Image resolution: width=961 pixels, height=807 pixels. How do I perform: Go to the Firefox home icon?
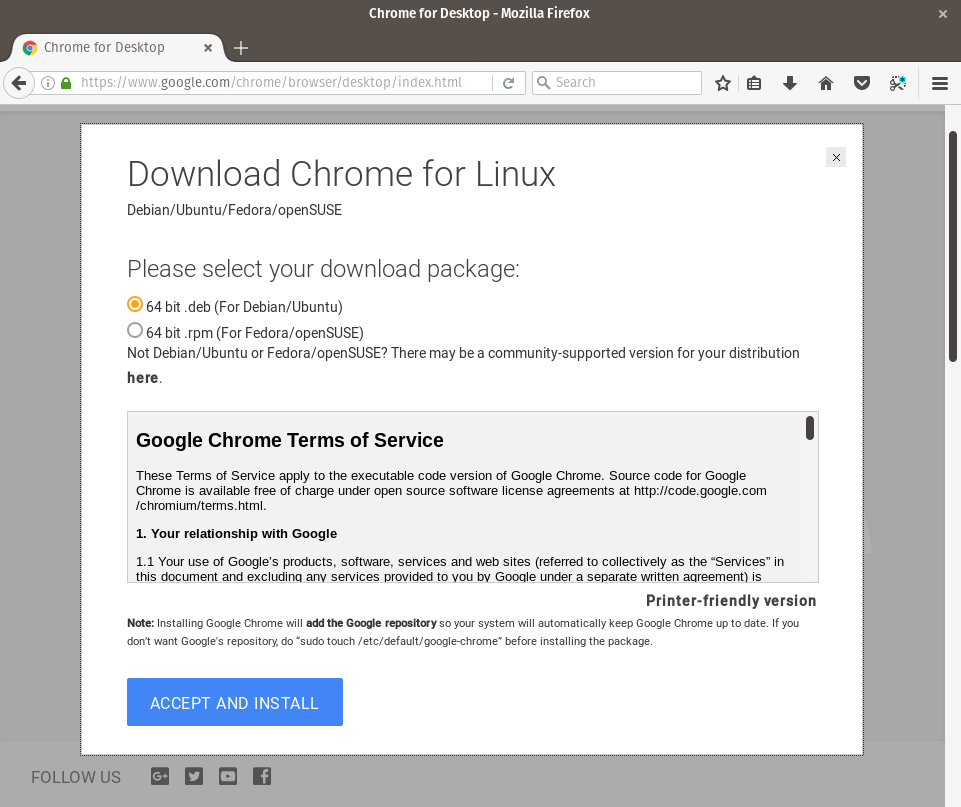click(826, 83)
